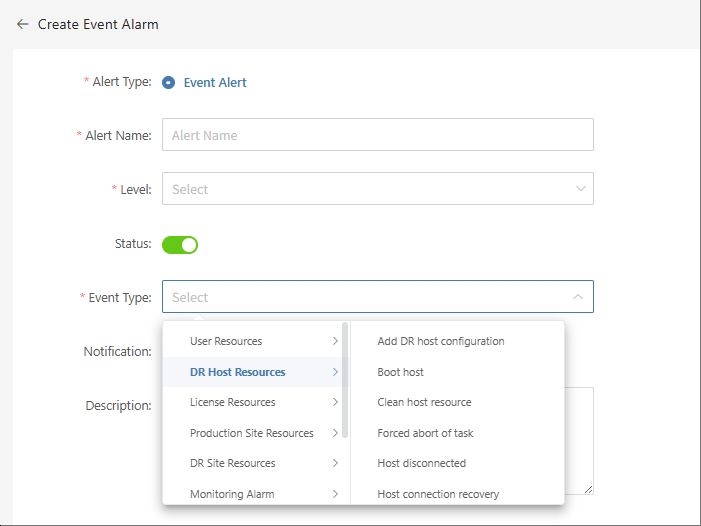This screenshot has width=701, height=526.
Task: Click the category list scrollbar
Action: coord(345,380)
